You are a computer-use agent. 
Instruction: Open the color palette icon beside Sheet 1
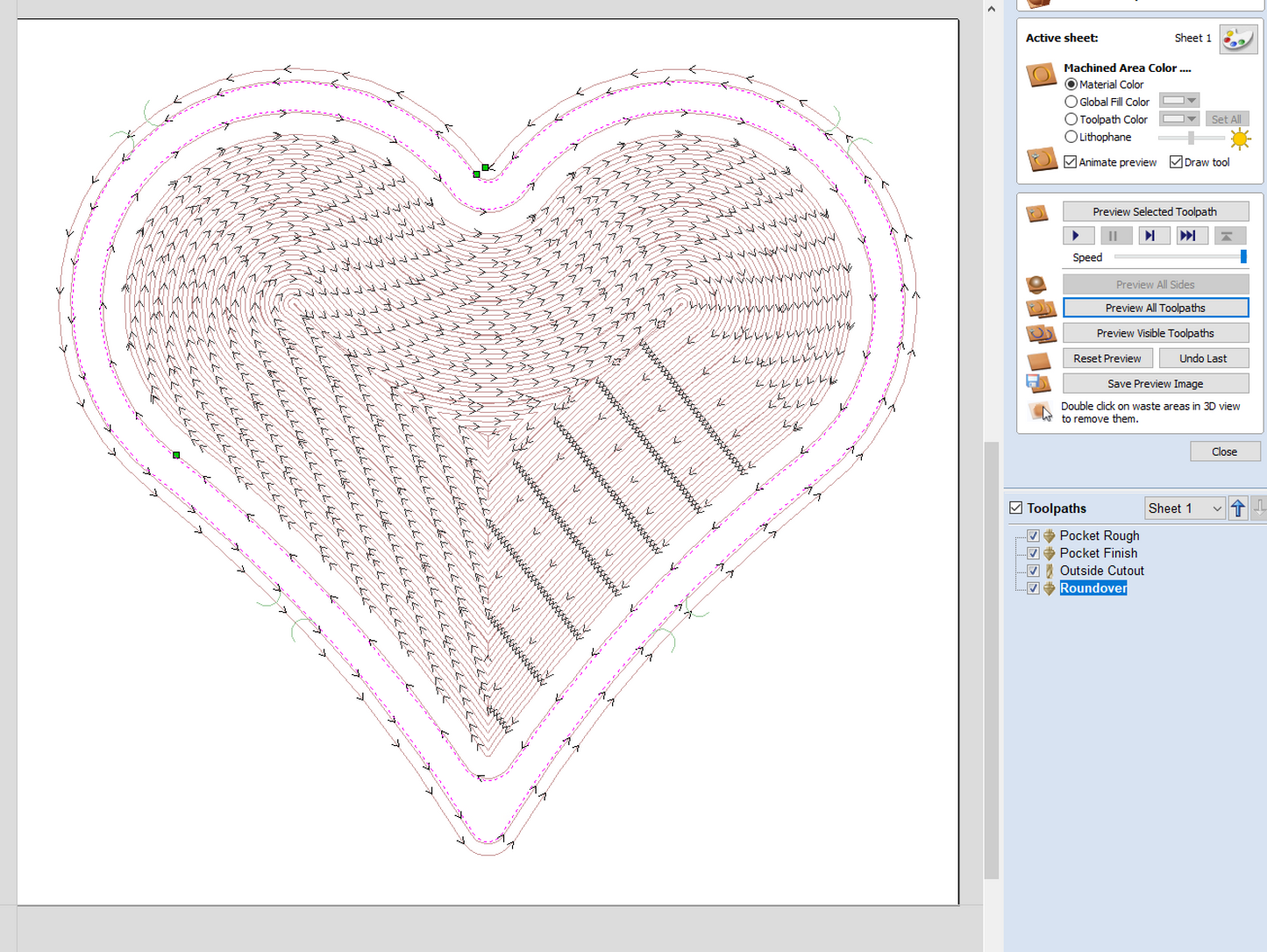[x=1238, y=38]
